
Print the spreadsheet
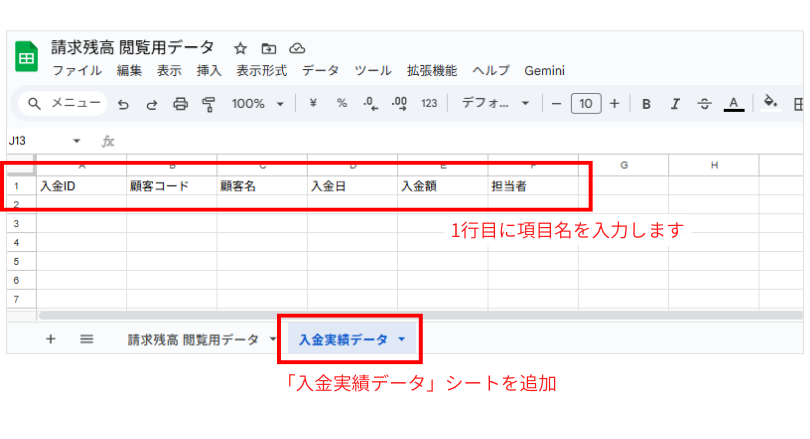[x=180, y=104]
